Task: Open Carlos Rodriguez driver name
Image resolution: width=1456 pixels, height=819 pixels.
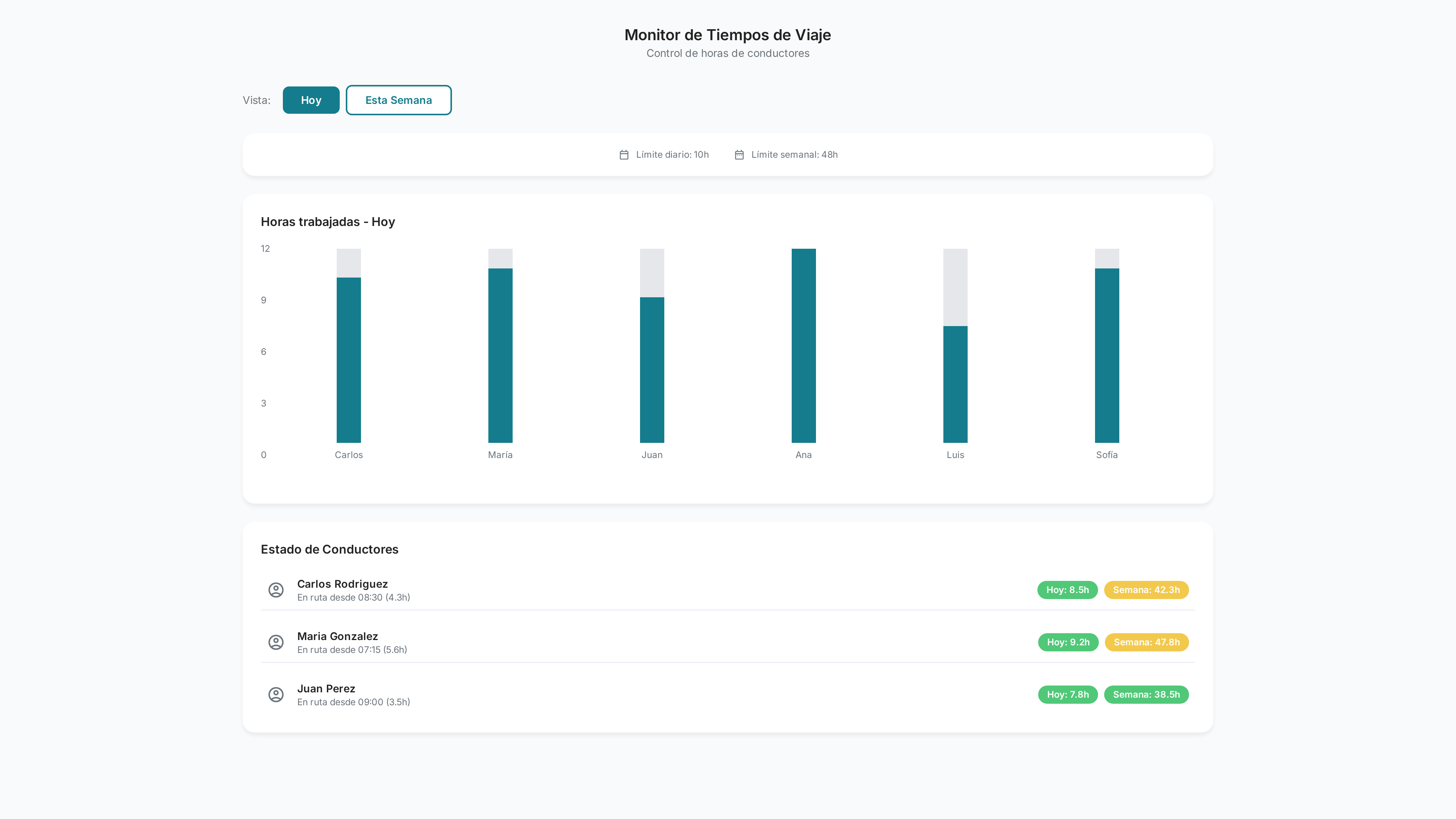Action: tap(342, 584)
